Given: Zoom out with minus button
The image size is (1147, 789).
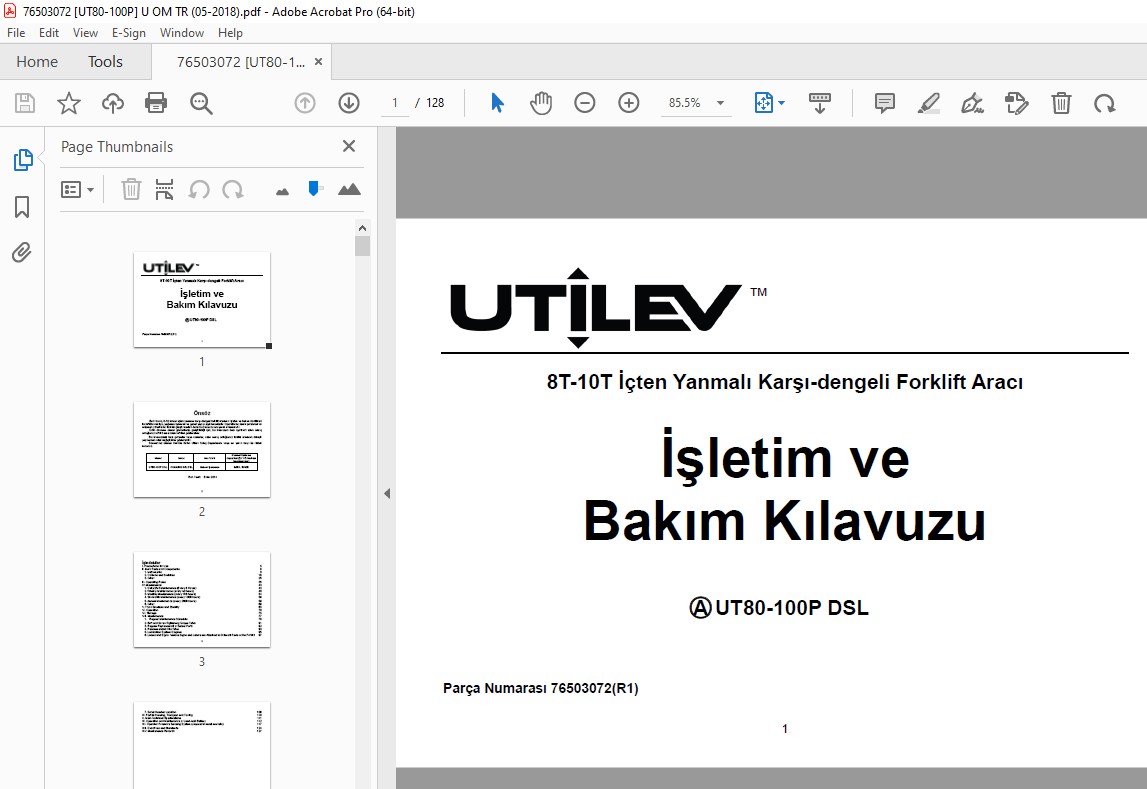Looking at the screenshot, I should pos(584,103).
